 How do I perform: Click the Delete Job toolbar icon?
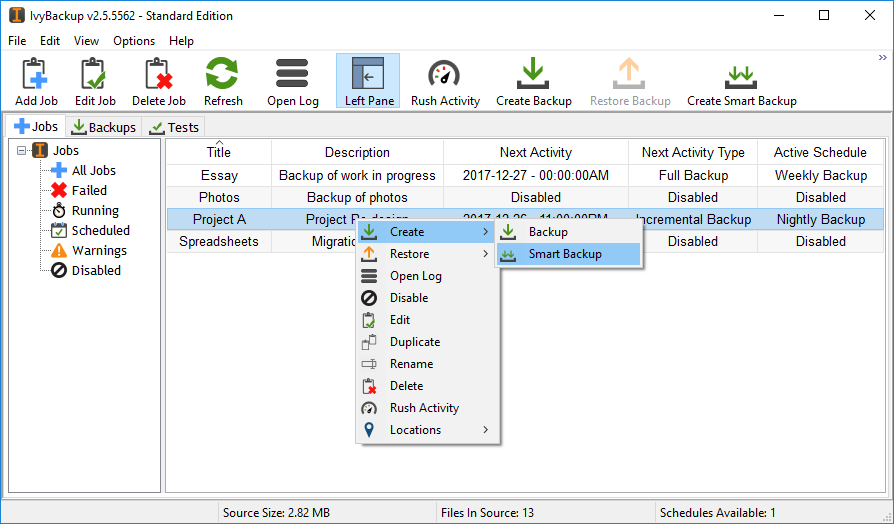[x=159, y=82]
